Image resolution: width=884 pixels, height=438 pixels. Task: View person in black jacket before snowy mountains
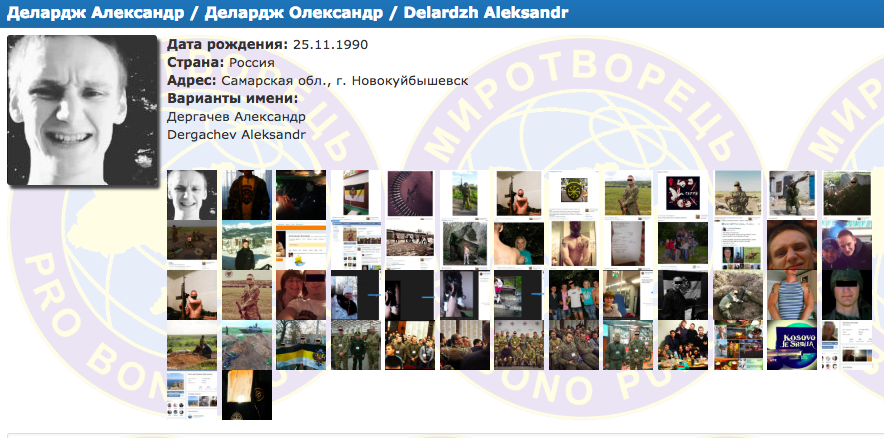(247, 245)
